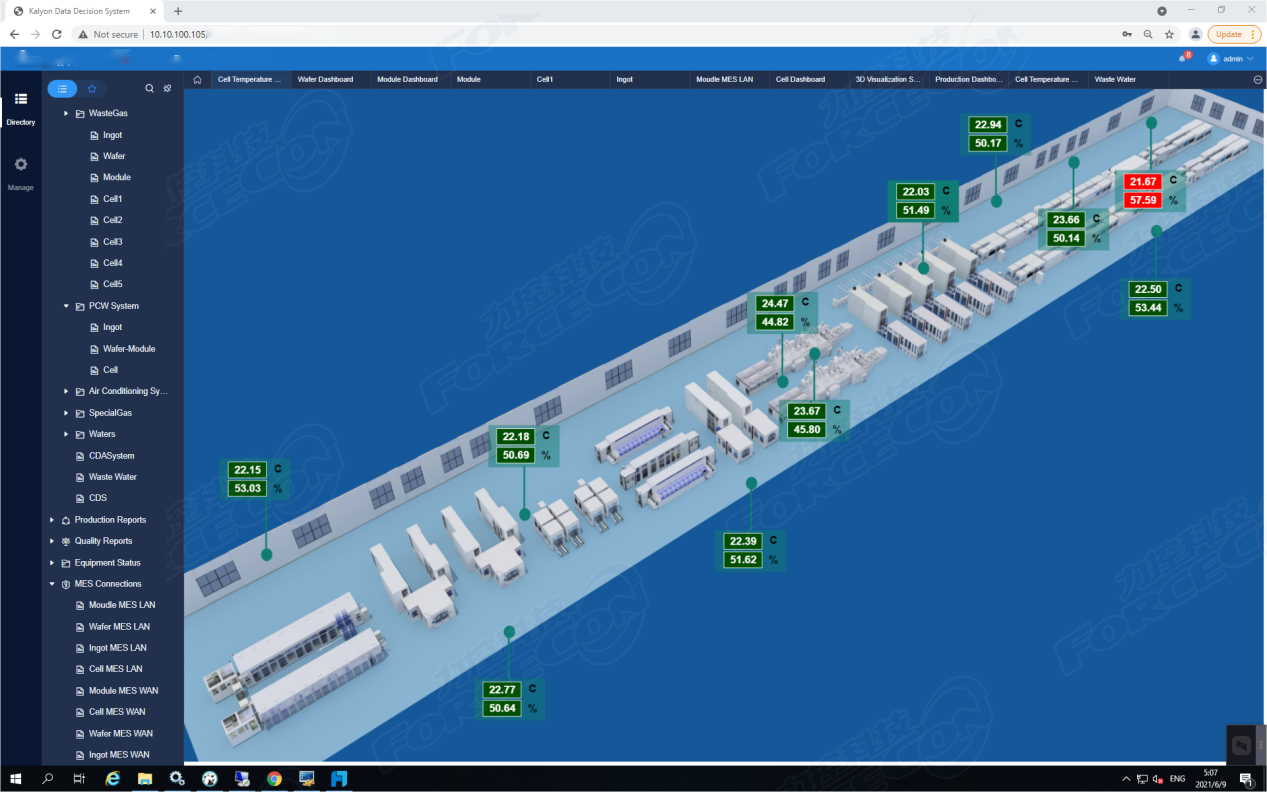Screen dimensions: 1267x792
Task: Open the Manage gear section
Action: tap(20, 165)
